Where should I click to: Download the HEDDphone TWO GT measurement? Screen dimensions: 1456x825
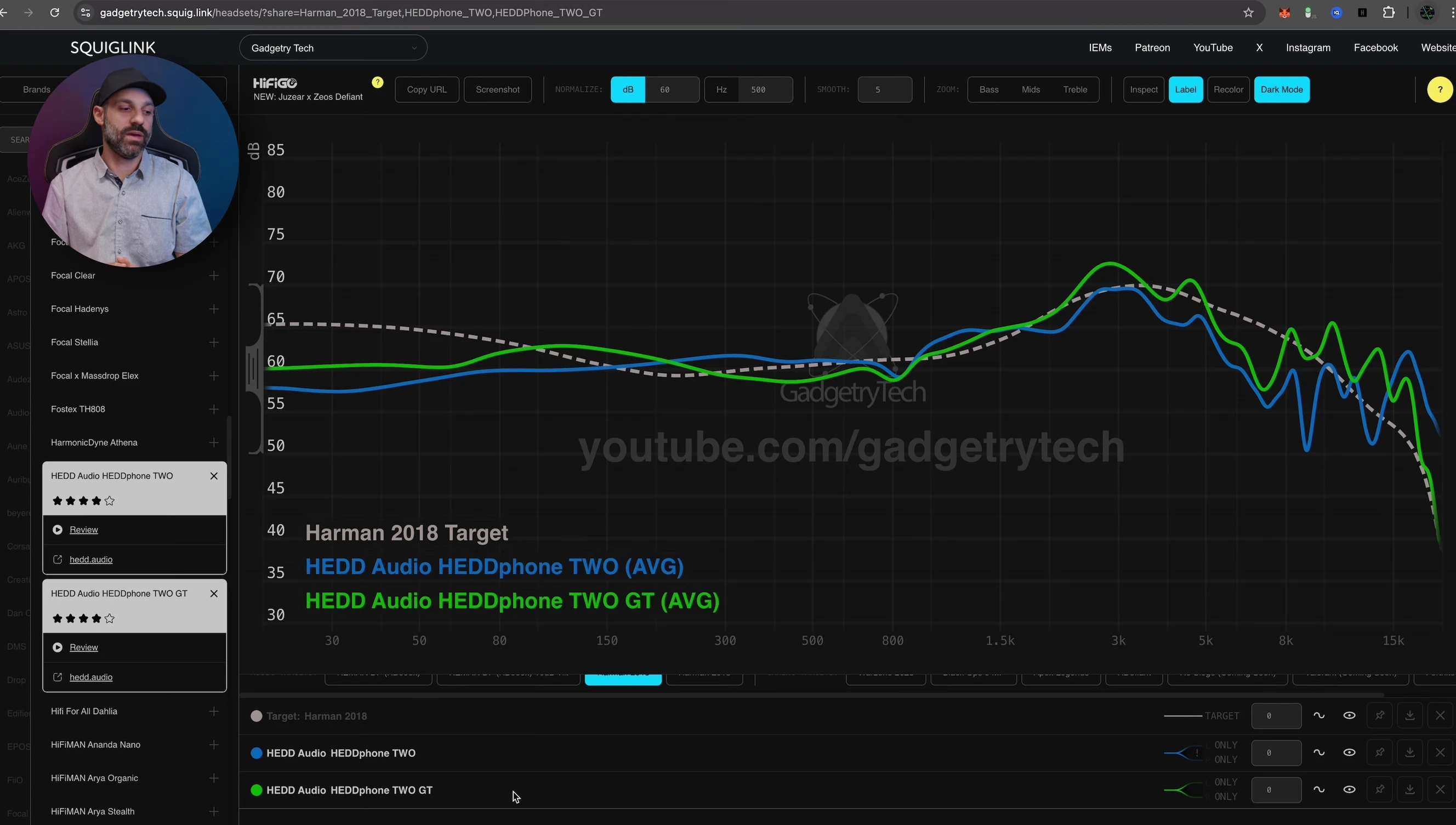(1409, 789)
